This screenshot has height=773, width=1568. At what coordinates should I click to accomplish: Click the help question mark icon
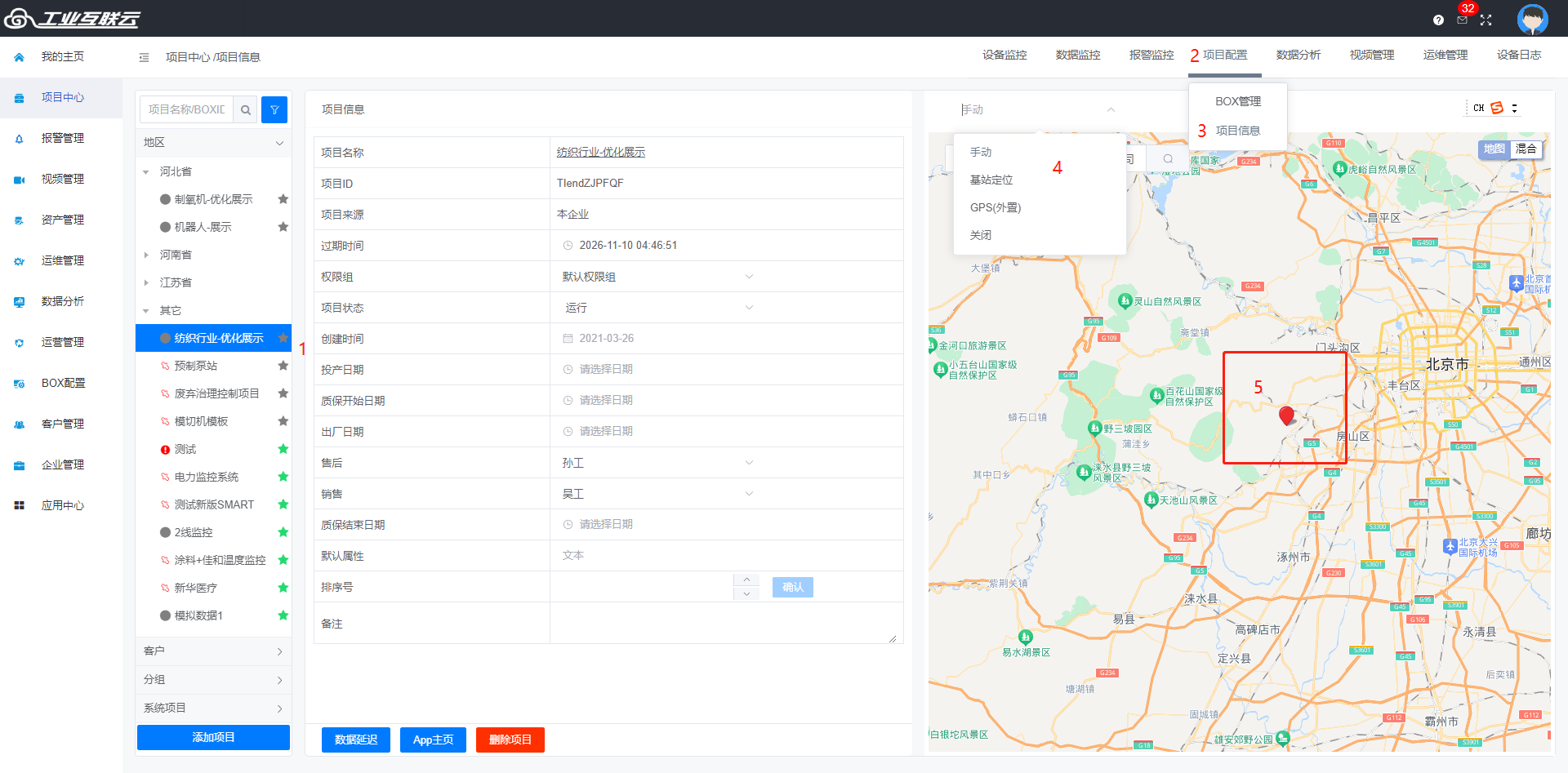click(x=1438, y=20)
